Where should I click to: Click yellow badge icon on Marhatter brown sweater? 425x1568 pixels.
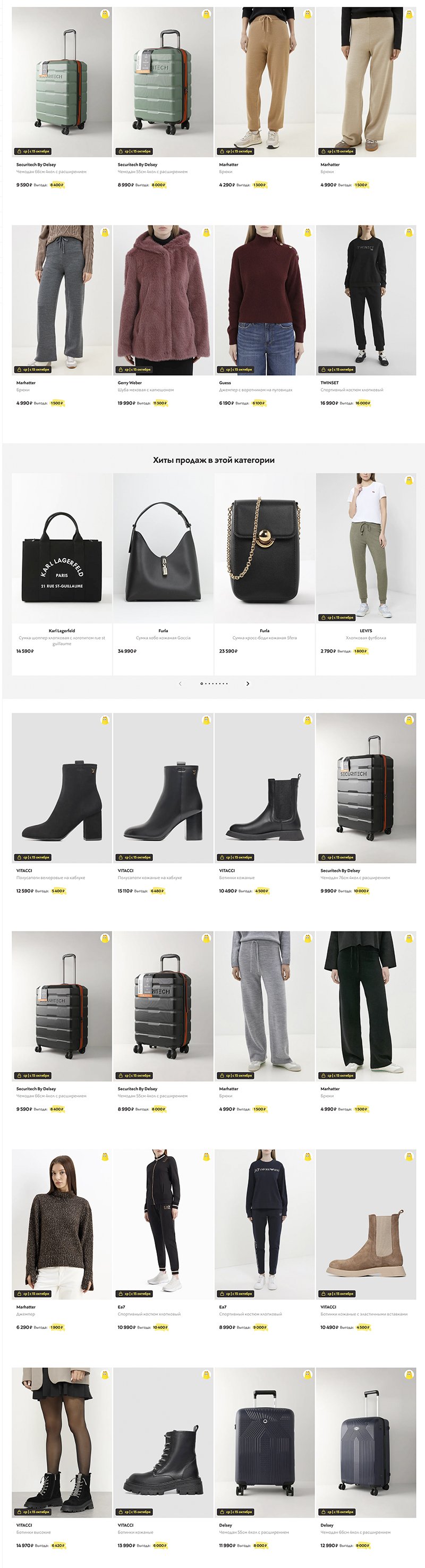[105, 1156]
